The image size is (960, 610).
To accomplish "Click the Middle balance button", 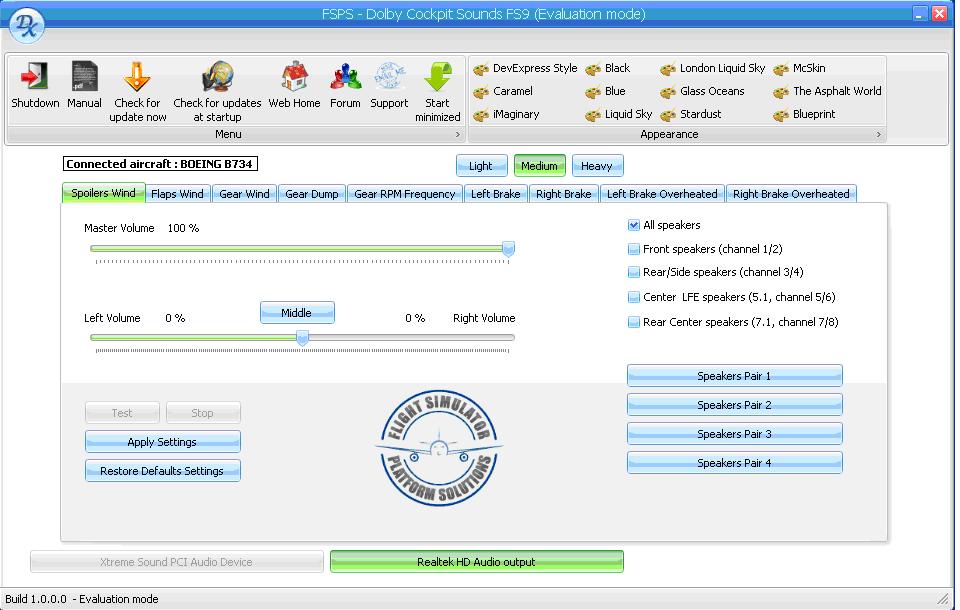I will 297,313.
